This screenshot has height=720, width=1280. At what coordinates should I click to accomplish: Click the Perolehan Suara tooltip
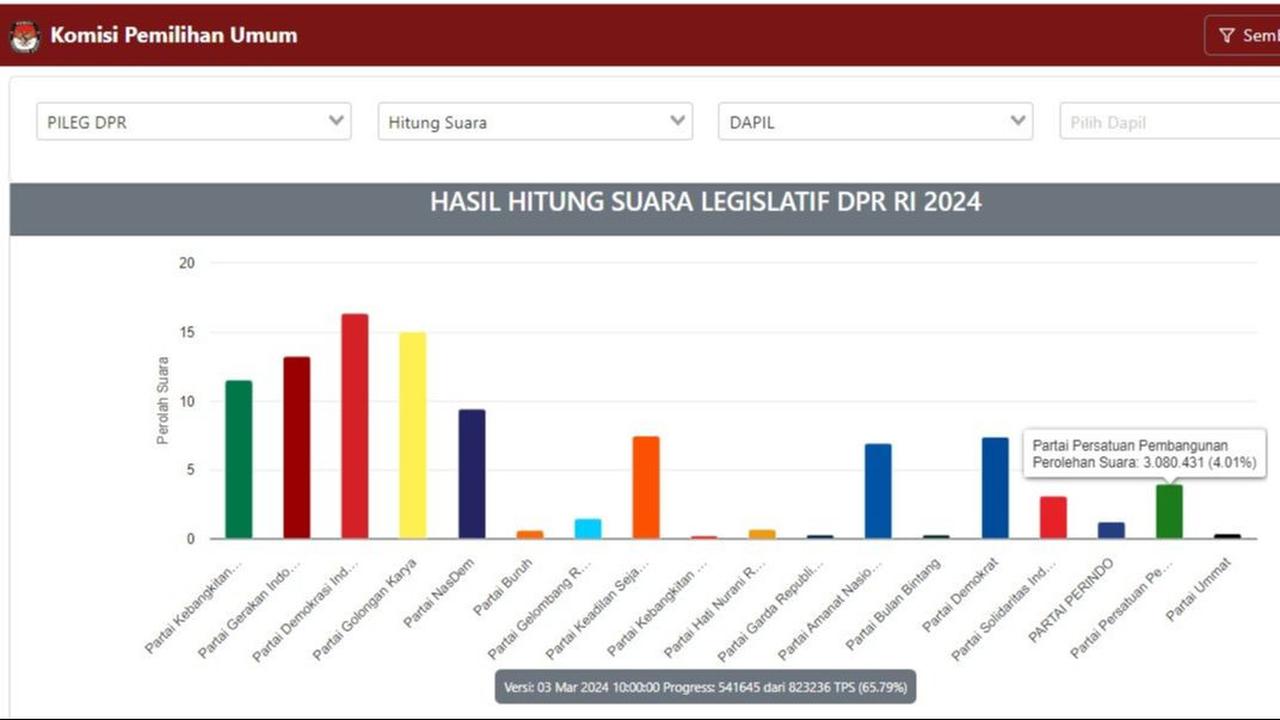[x=1144, y=454]
